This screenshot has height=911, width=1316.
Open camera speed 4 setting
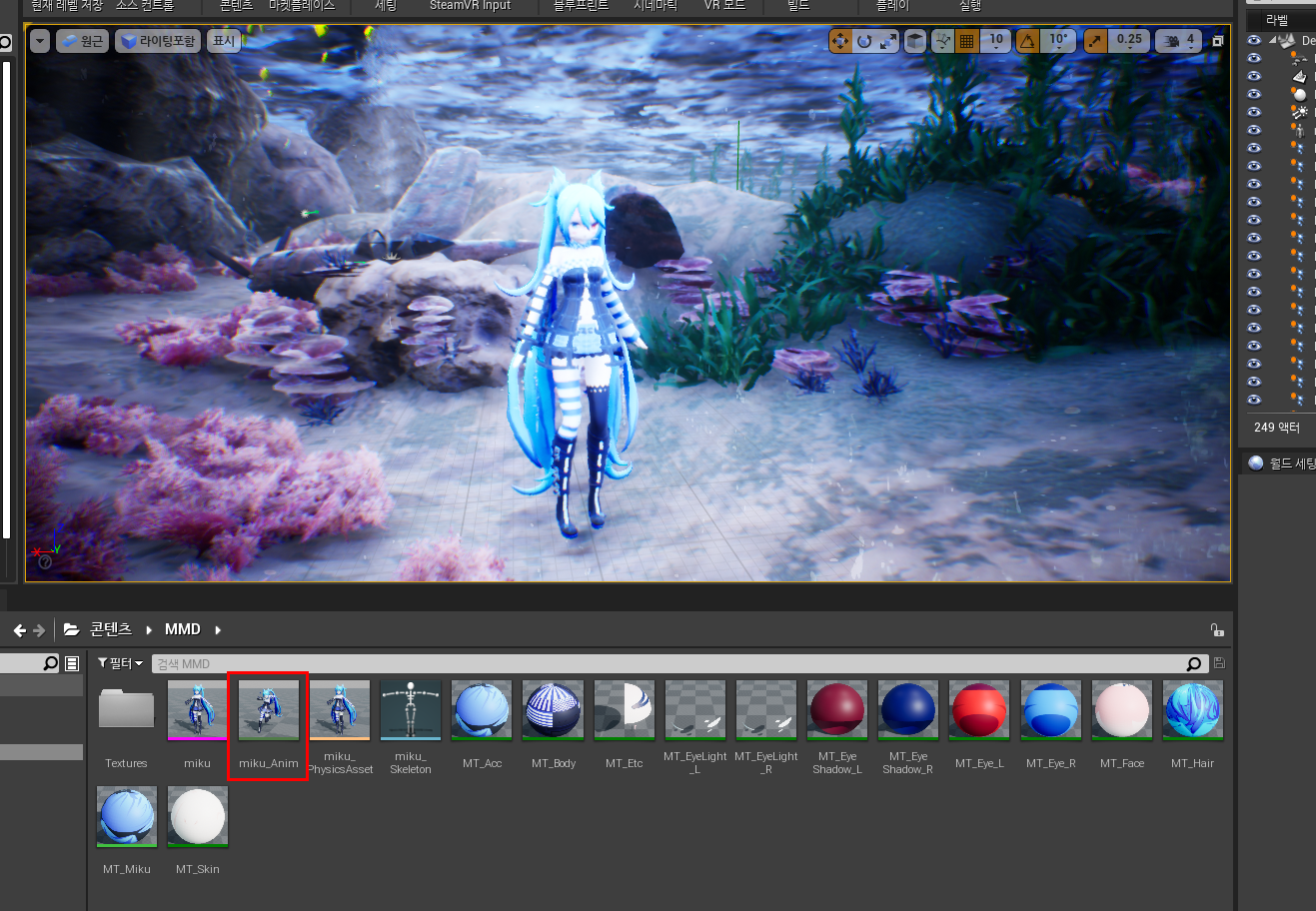tap(1179, 41)
